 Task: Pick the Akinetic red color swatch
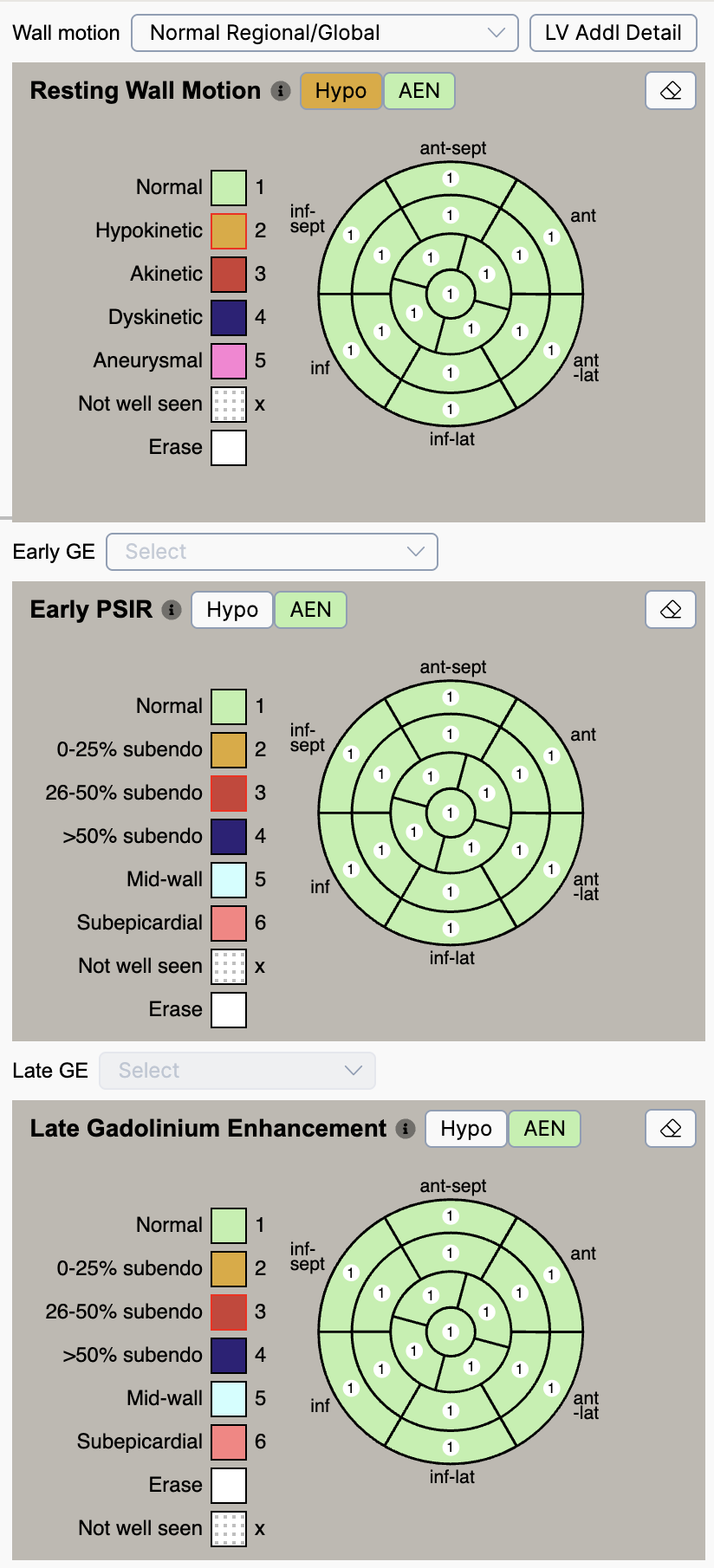pyautogui.click(x=229, y=275)
